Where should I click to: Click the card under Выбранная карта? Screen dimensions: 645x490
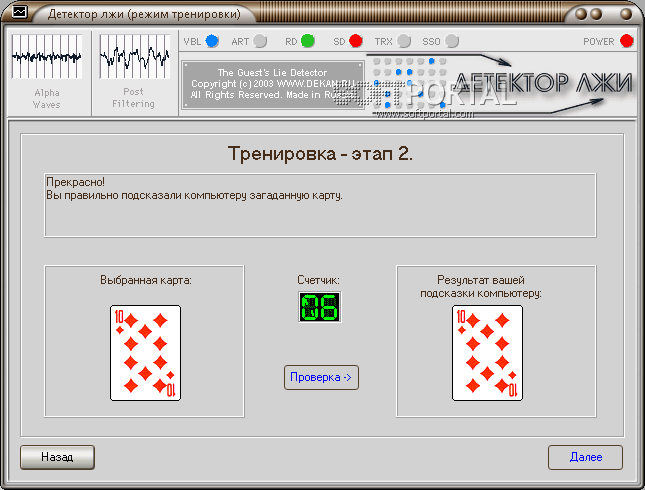pos(145,353)
